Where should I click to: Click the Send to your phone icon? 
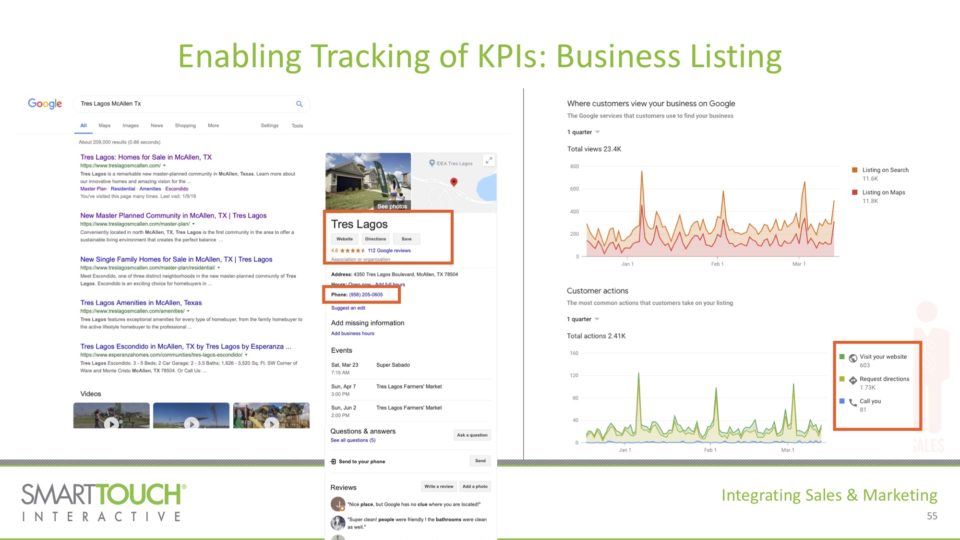coord(333,462)
